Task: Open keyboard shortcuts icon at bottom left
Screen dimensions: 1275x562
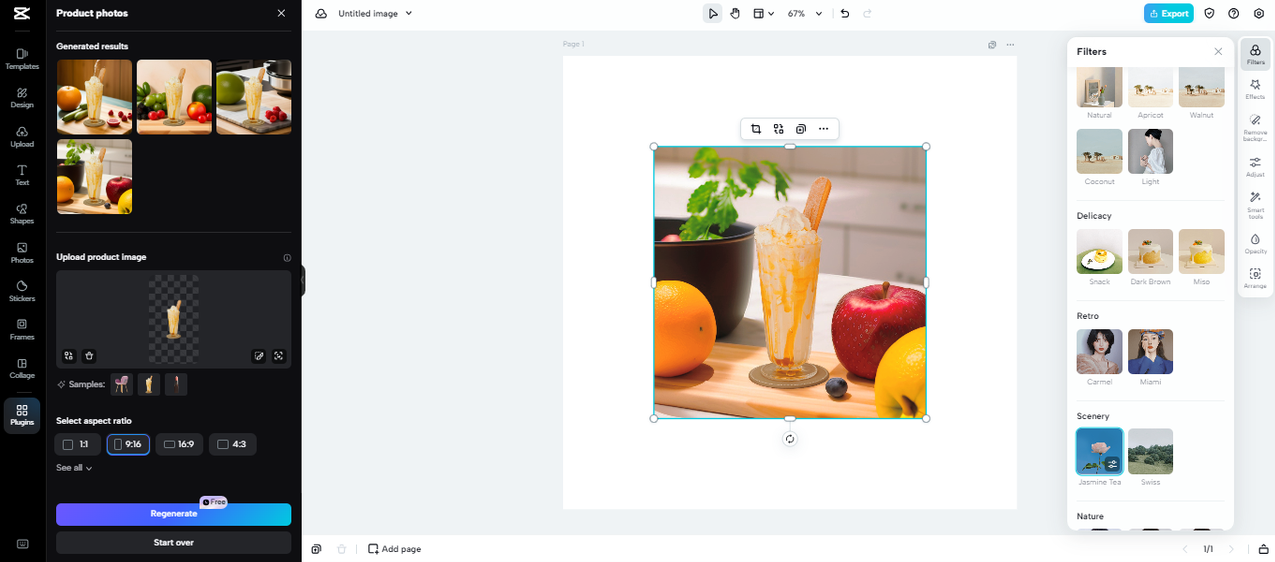Action: point(22,544)
